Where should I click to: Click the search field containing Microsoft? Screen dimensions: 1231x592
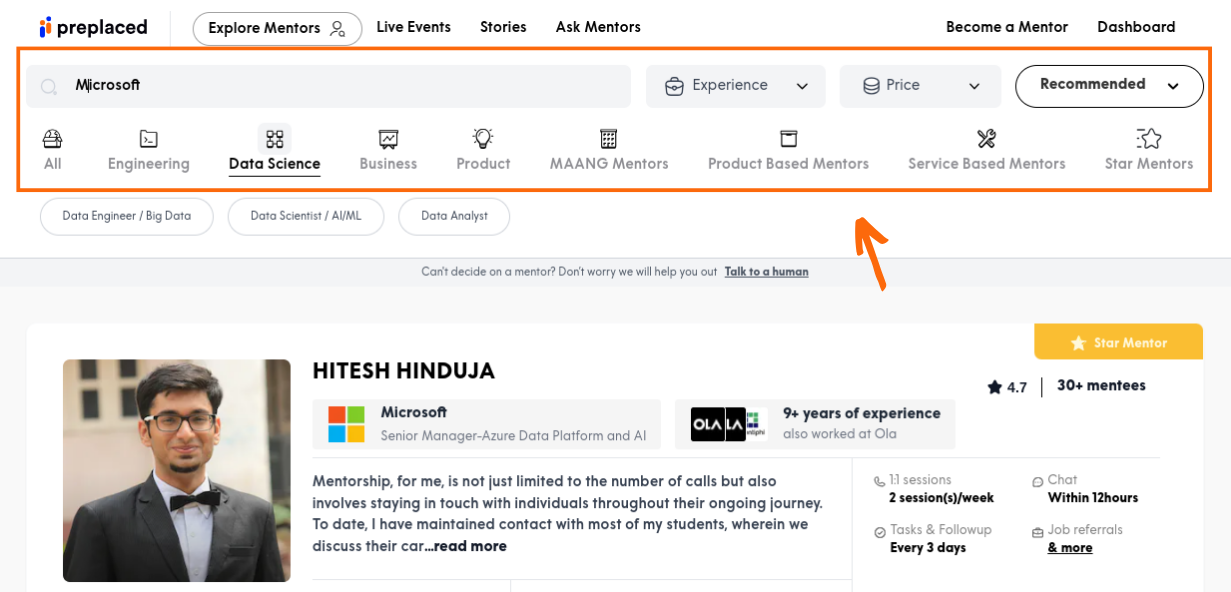tap(329, 86)
